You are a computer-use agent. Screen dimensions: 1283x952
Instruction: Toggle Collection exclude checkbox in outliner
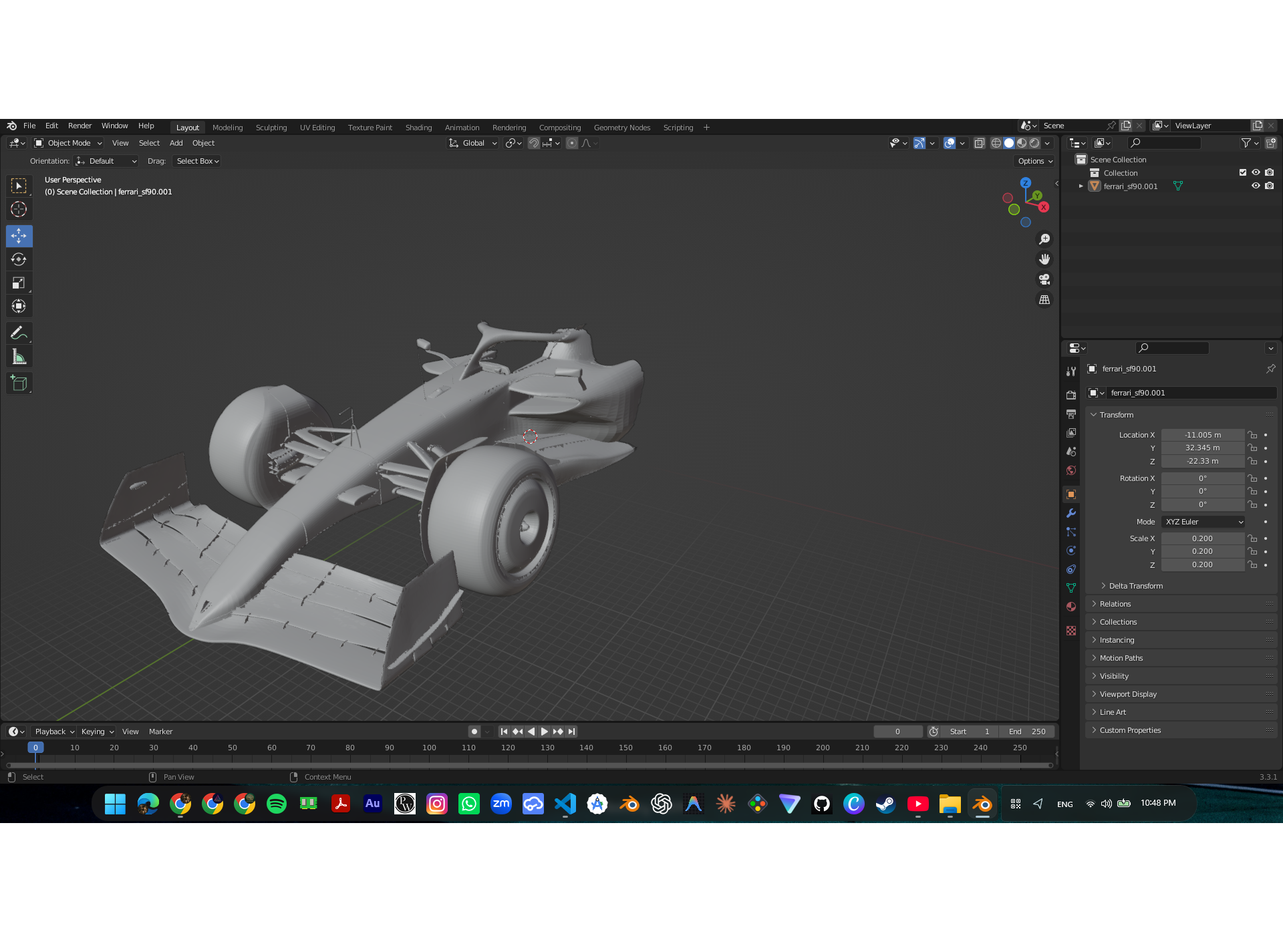point(1243,172)
